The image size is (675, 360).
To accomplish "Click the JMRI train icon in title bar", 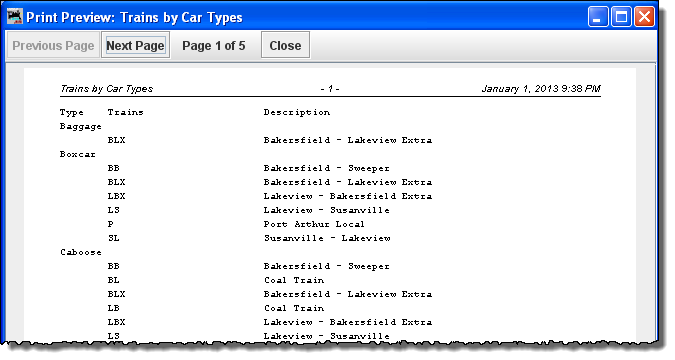I will [15, 17].
